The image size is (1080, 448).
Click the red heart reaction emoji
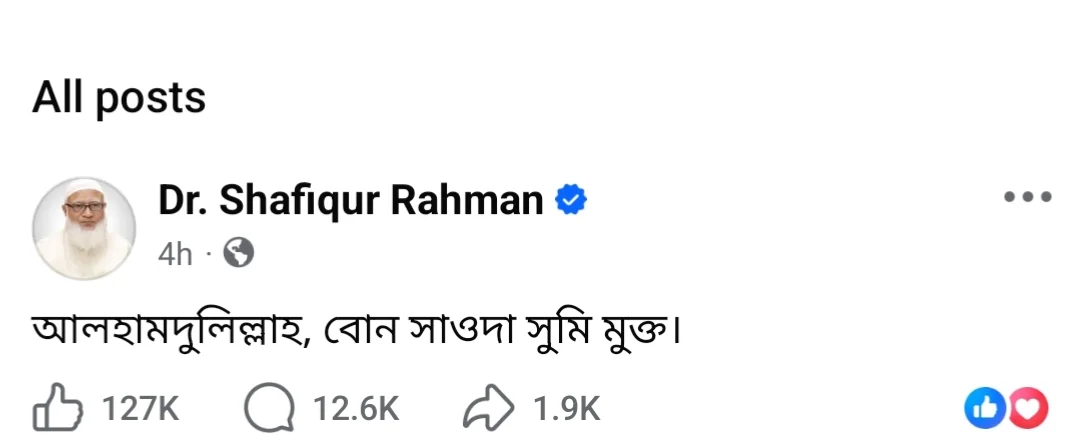click(x=1029, y=407)
